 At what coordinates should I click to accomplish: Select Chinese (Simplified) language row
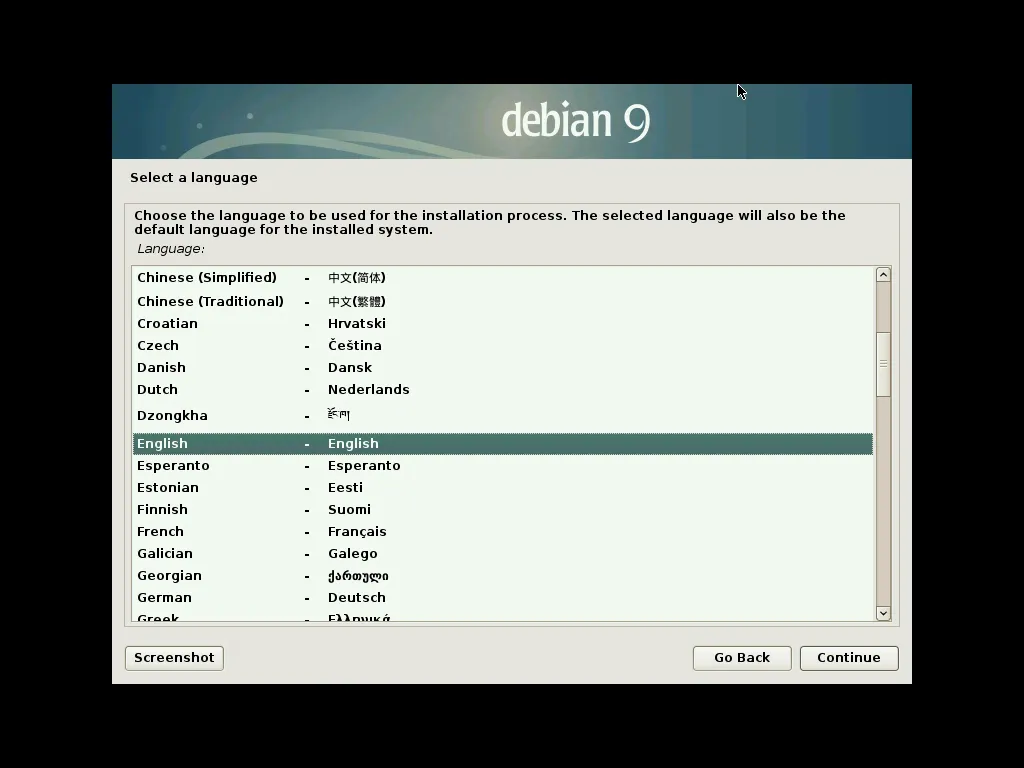click(x=503, y=278)
